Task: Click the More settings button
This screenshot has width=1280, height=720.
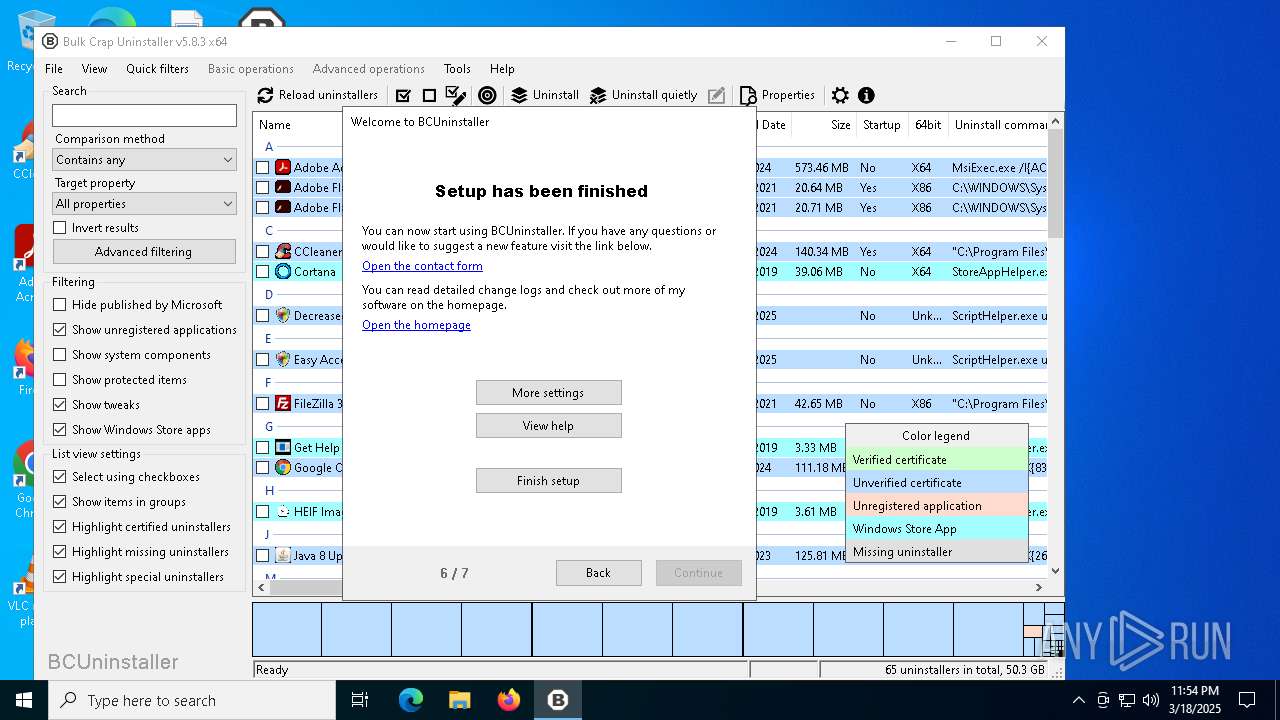Action: [548, 393]
